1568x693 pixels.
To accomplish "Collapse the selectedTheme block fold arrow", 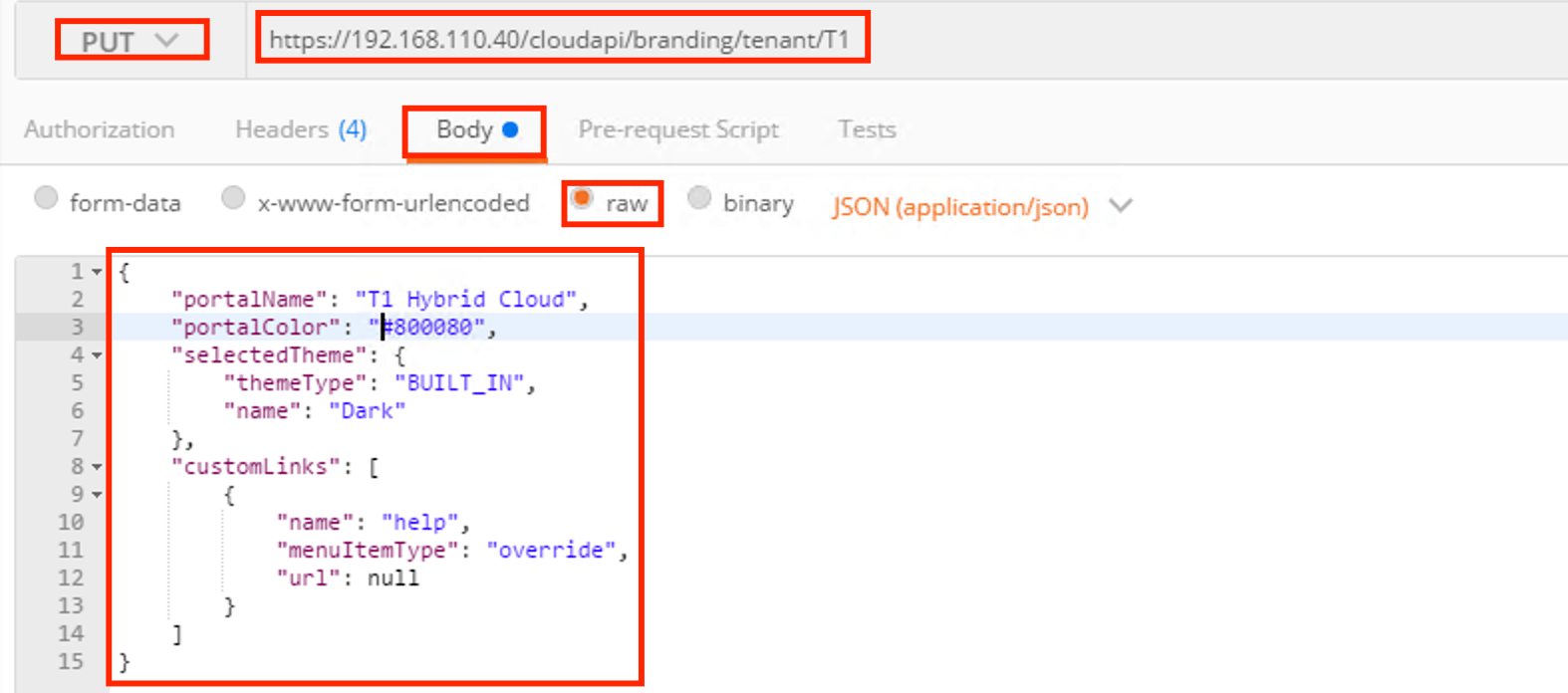I will pos(97,355).
